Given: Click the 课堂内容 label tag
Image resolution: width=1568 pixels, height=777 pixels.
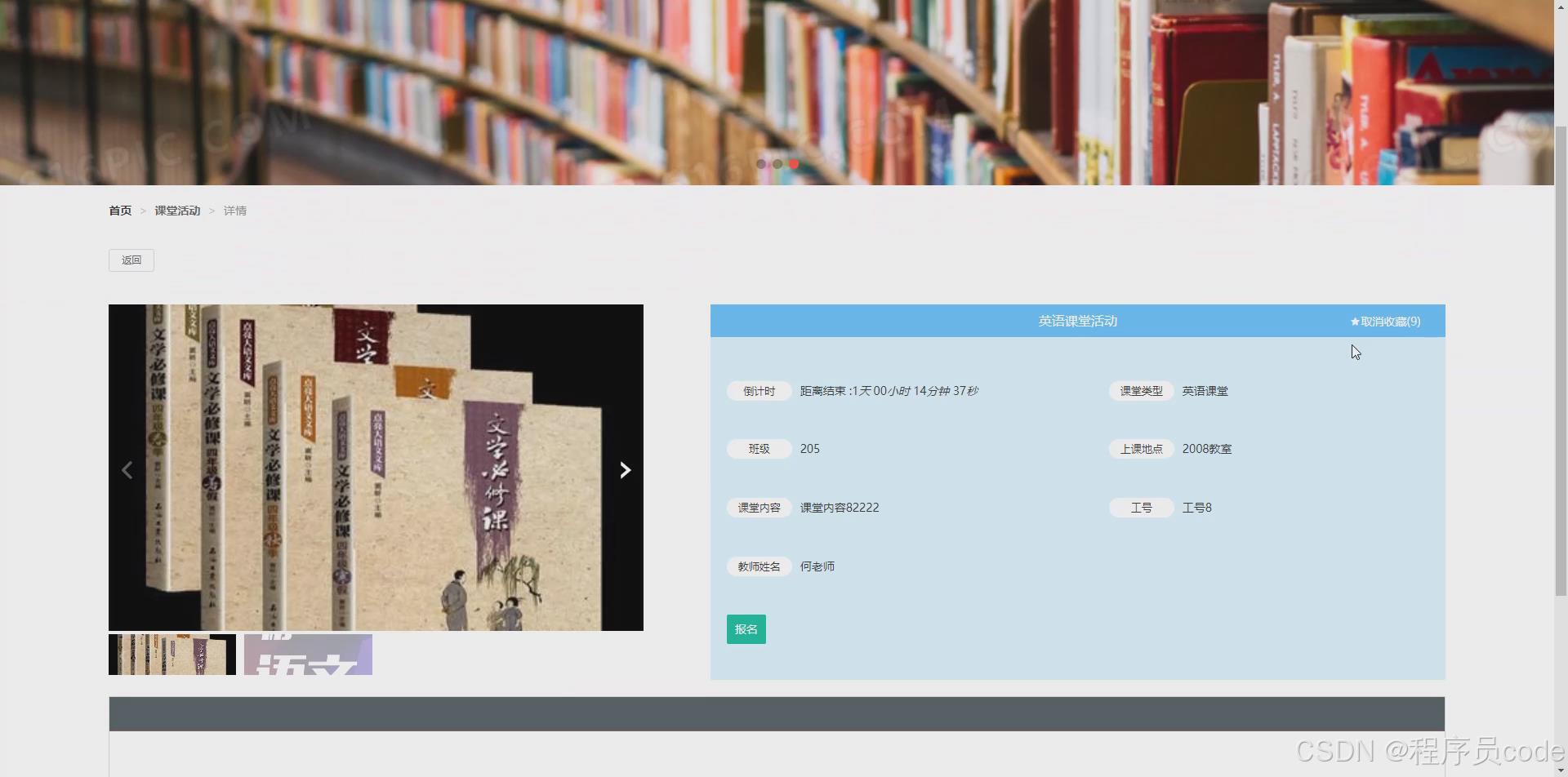Looking at the screenshot, I should pos(759,508).
